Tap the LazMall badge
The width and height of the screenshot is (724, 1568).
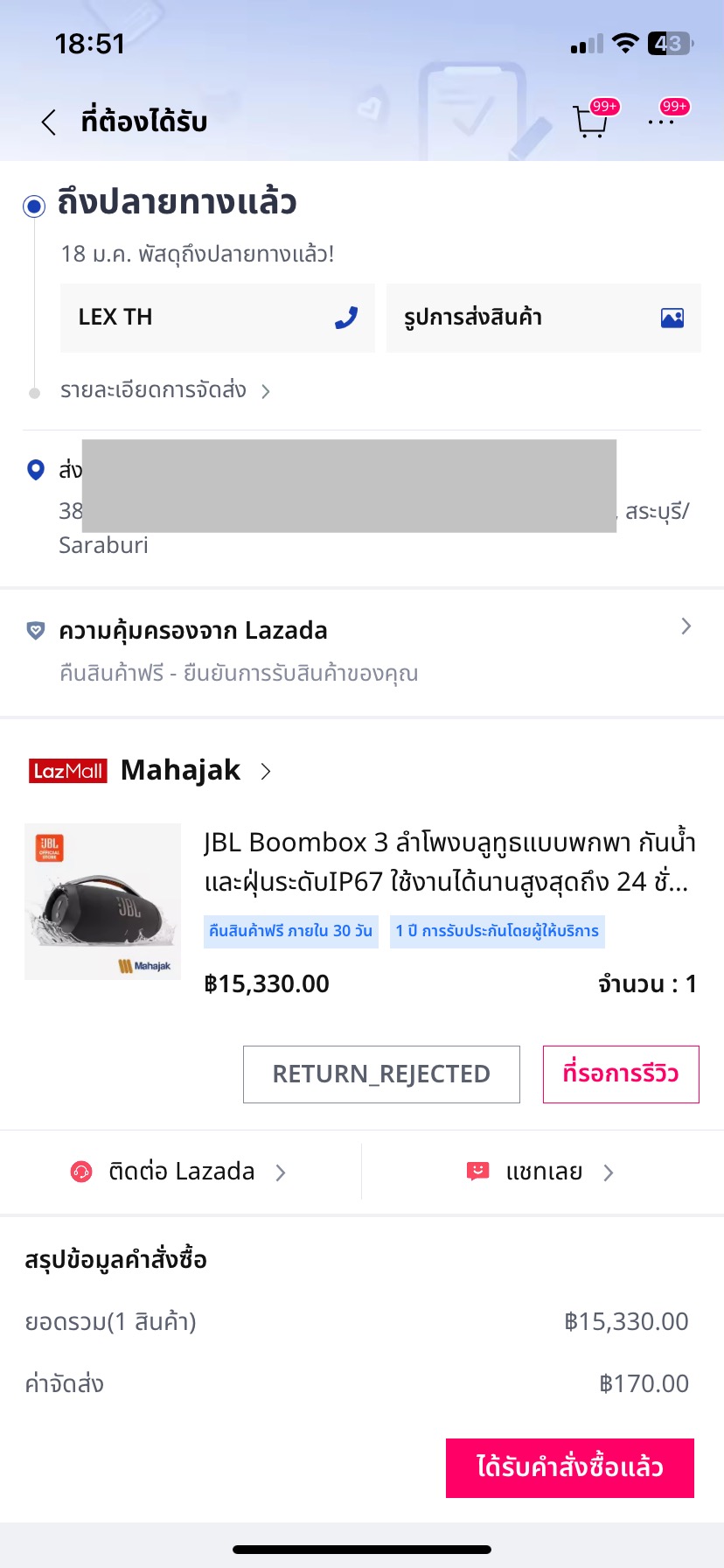click(x=68, y=771)
